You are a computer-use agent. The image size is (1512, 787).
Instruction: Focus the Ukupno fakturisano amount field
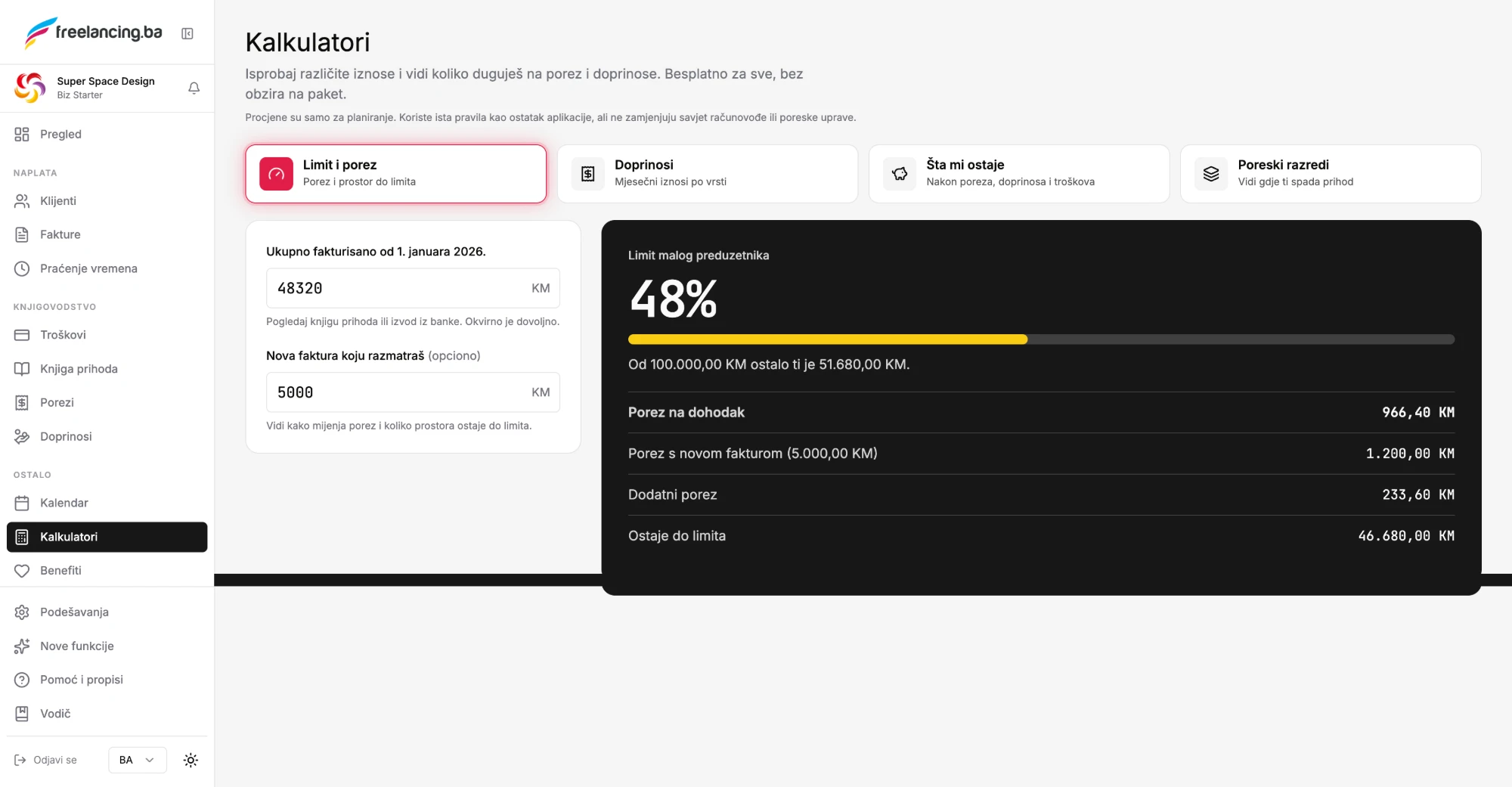tap(413, 288)
